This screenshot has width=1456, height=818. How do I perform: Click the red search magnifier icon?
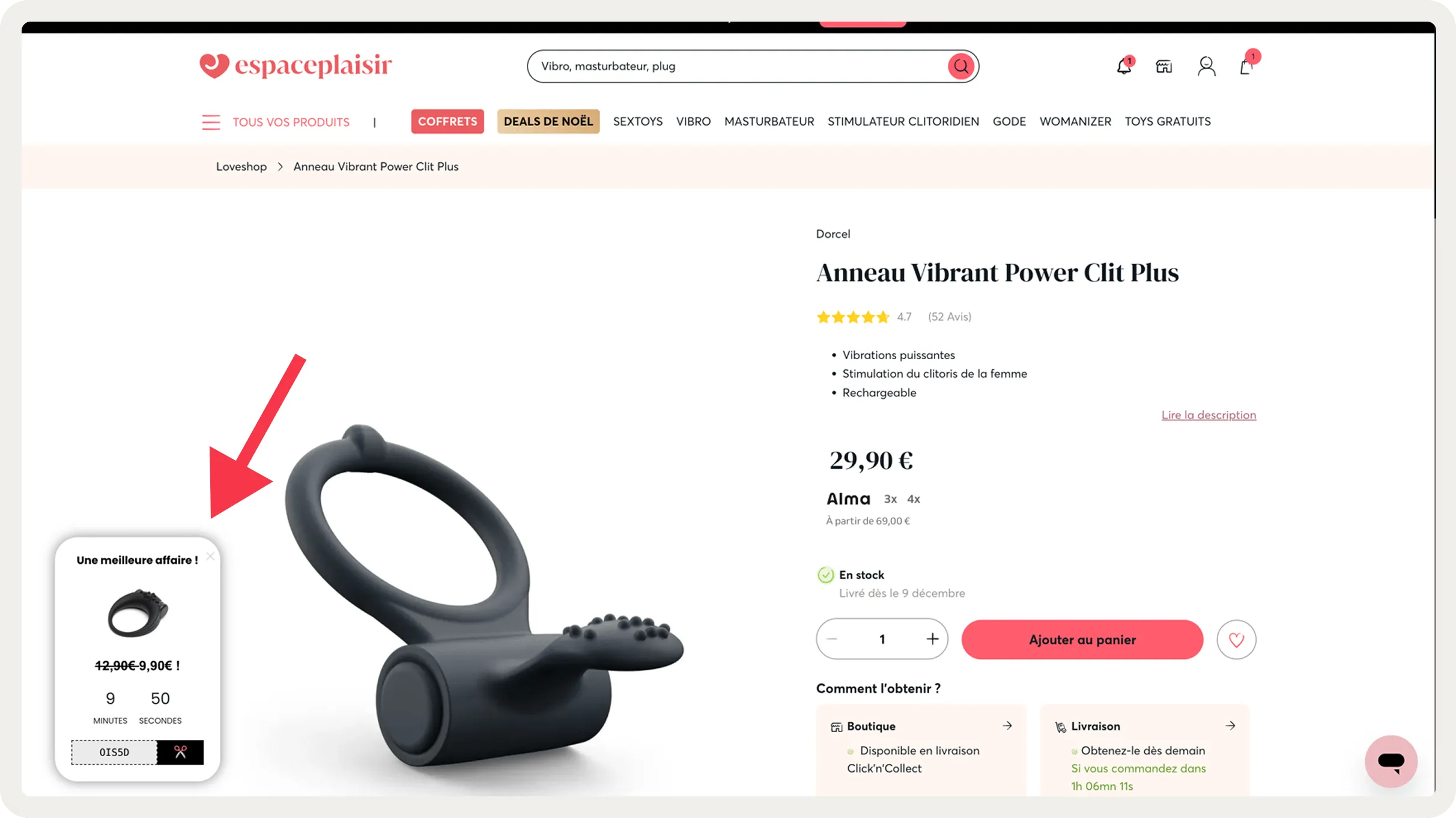coord(960,66)
